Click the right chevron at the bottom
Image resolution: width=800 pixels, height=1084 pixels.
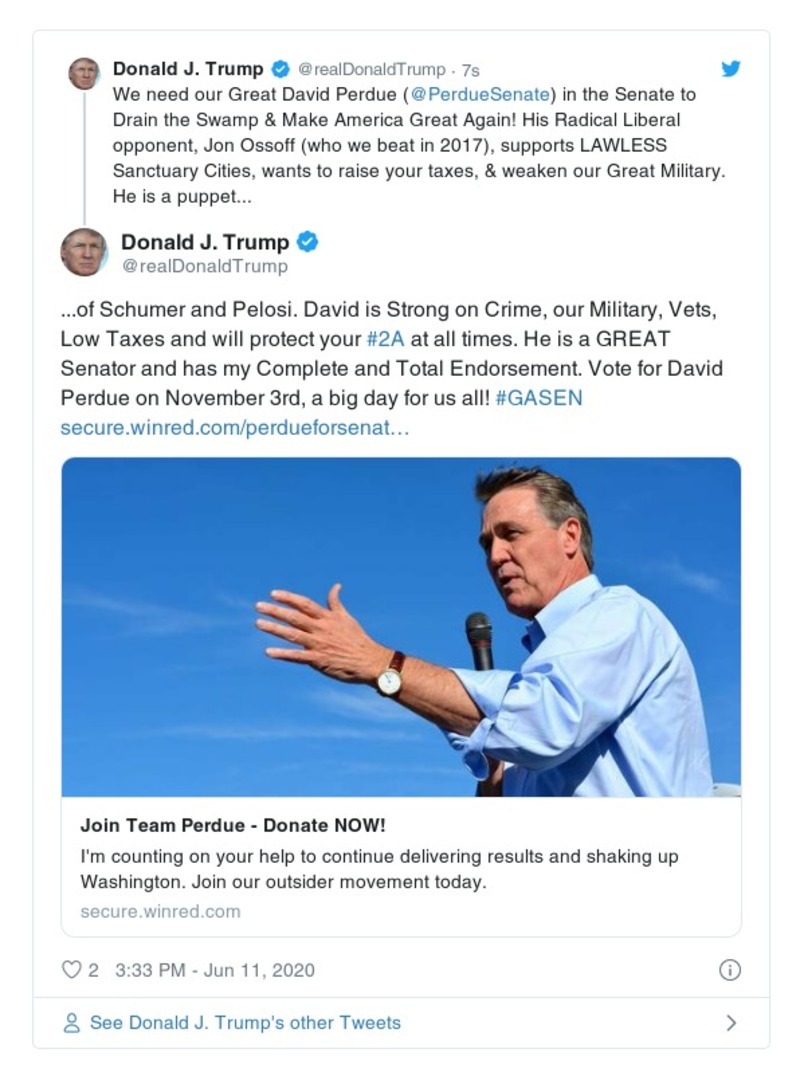coord(731,1023)
